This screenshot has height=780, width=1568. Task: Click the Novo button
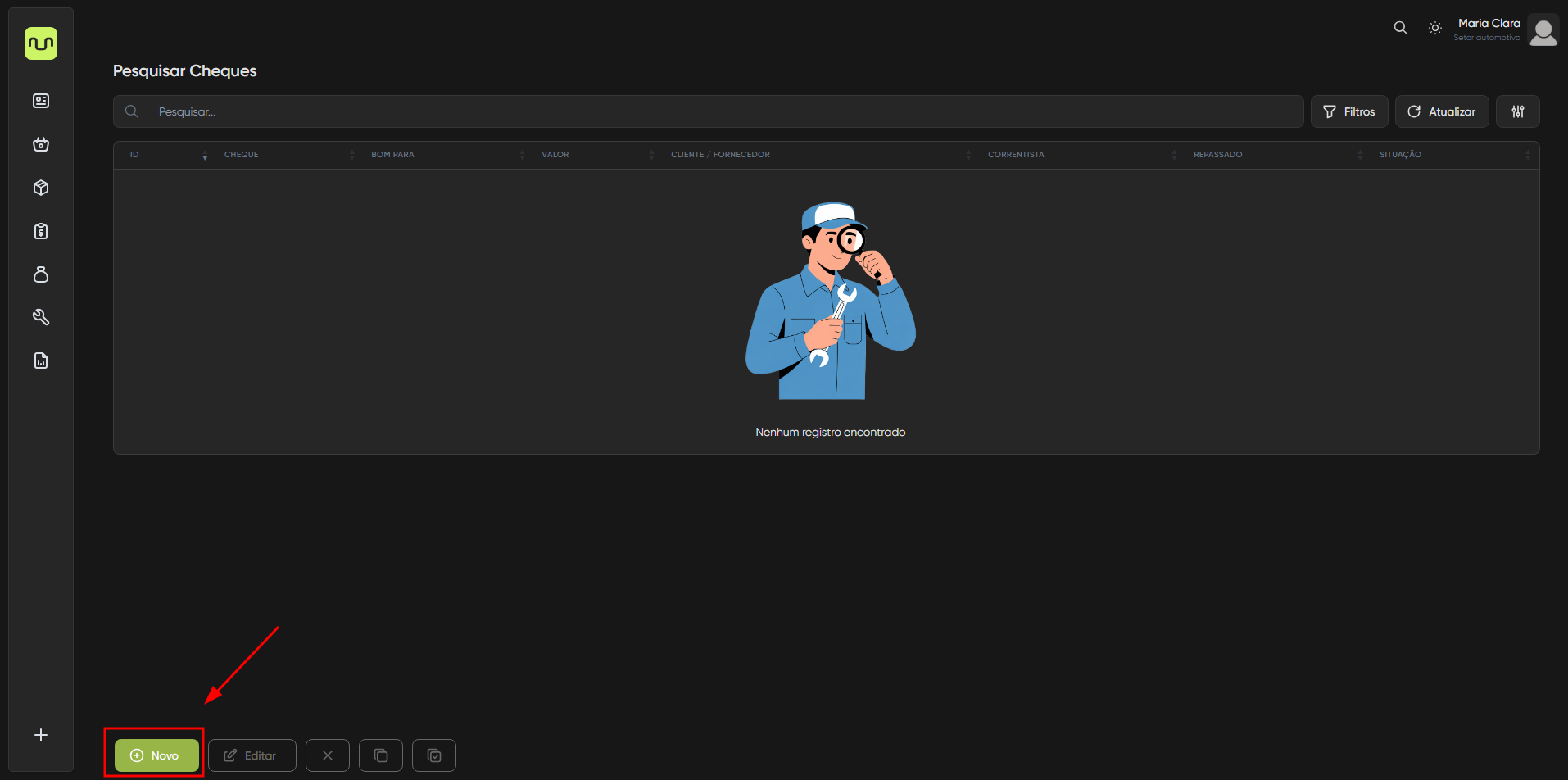[x=156, y=755]
